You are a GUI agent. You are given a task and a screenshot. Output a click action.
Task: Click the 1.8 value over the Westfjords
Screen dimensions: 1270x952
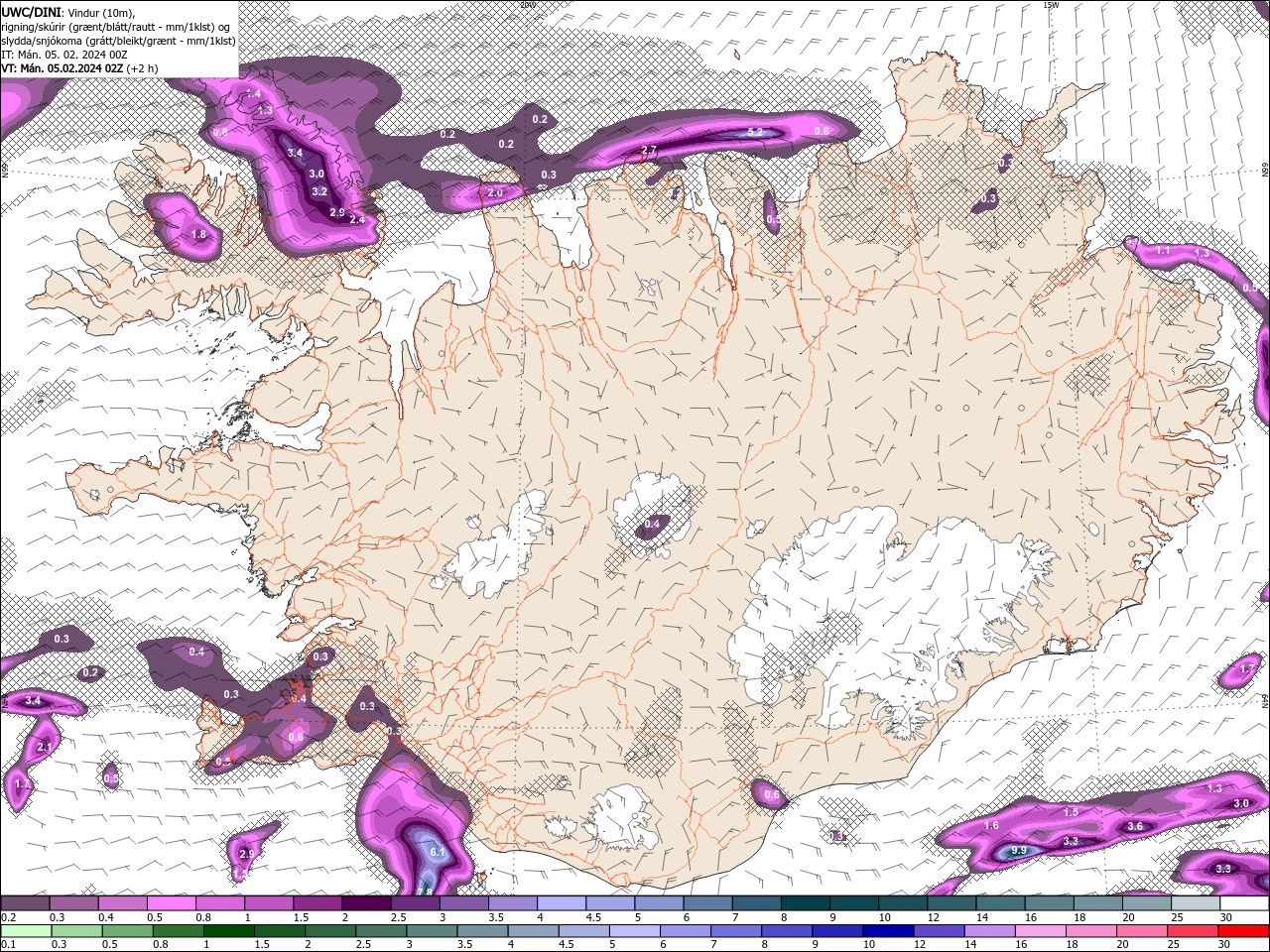198,235
